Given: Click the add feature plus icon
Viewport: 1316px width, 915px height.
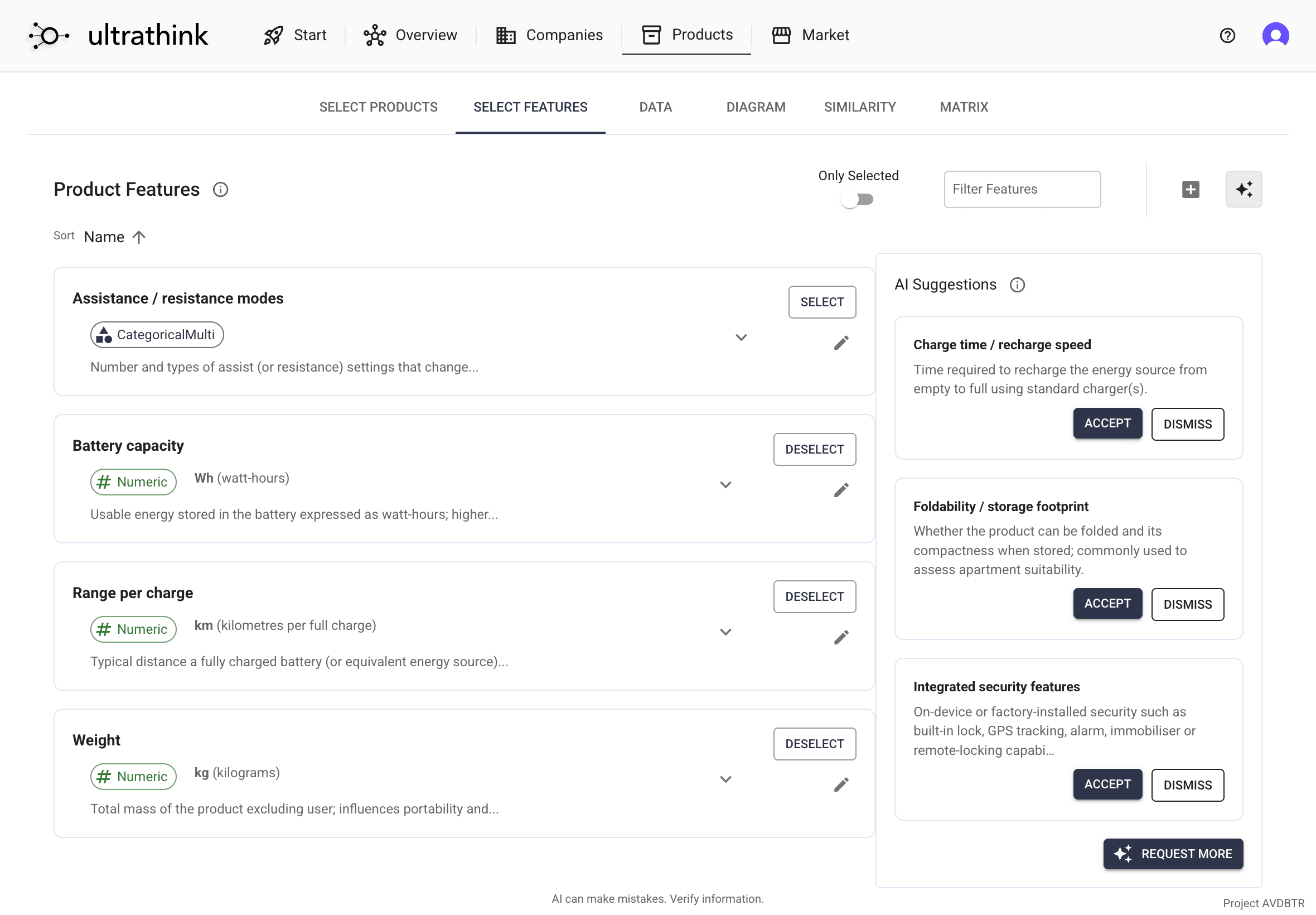Looking at the screenshot, I should click(x=1191, y=189).
